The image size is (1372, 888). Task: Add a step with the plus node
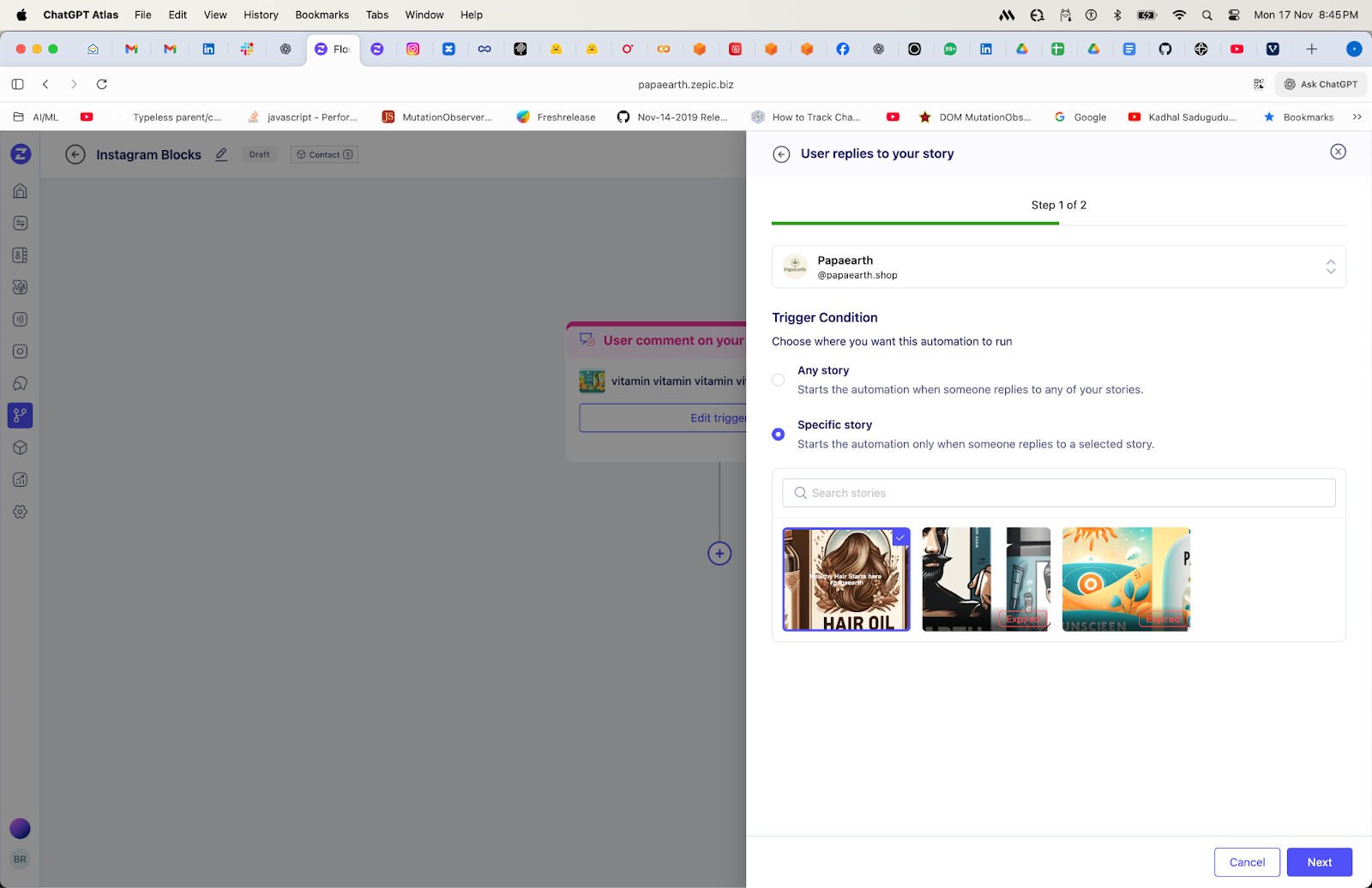[x=719, y=554]
